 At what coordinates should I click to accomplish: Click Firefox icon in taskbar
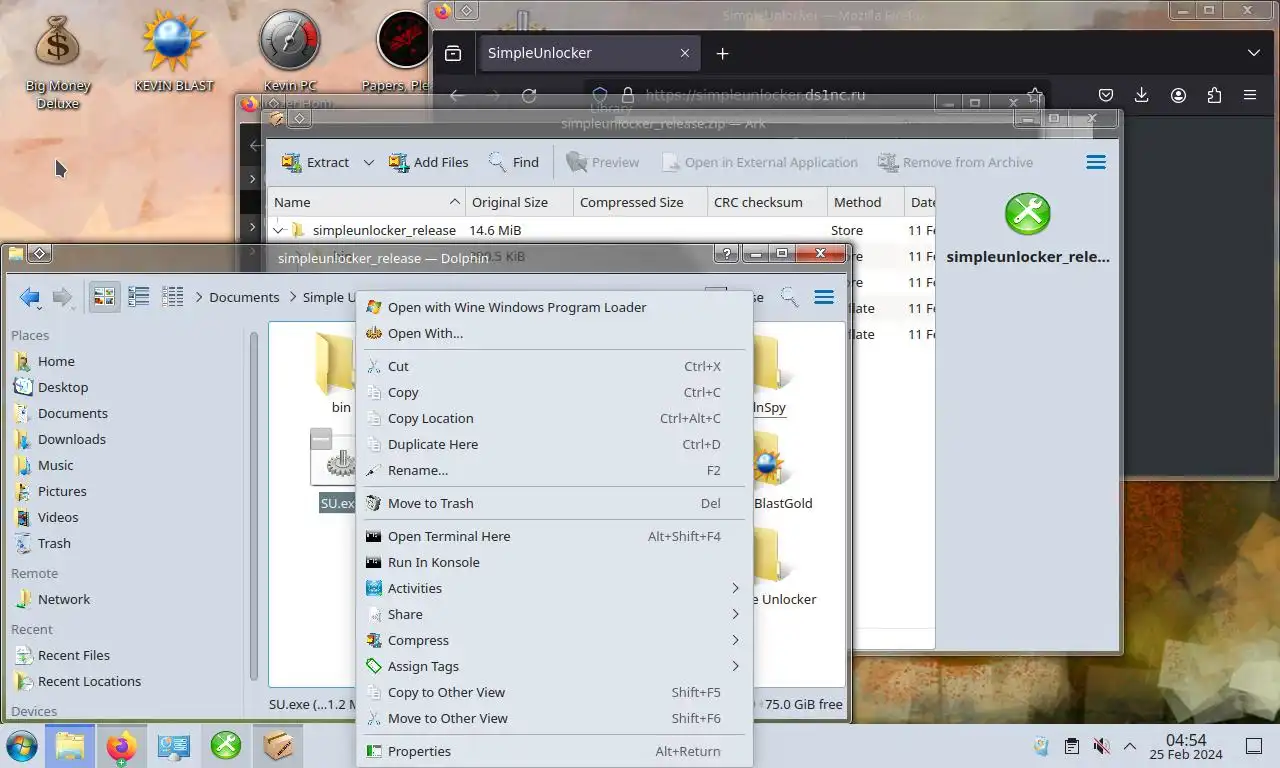121,746
